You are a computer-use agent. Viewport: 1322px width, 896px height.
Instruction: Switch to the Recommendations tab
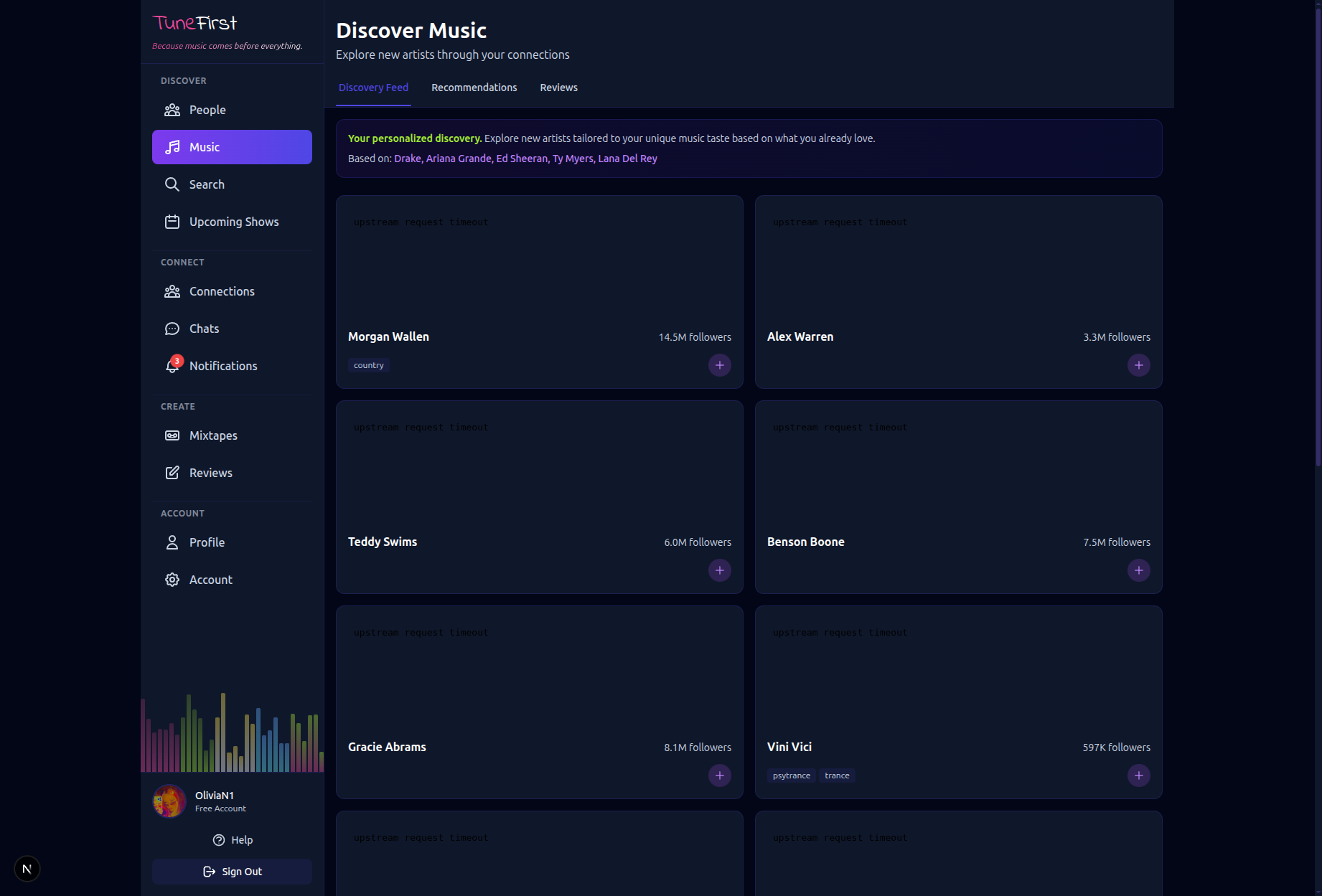coord(474,87)
